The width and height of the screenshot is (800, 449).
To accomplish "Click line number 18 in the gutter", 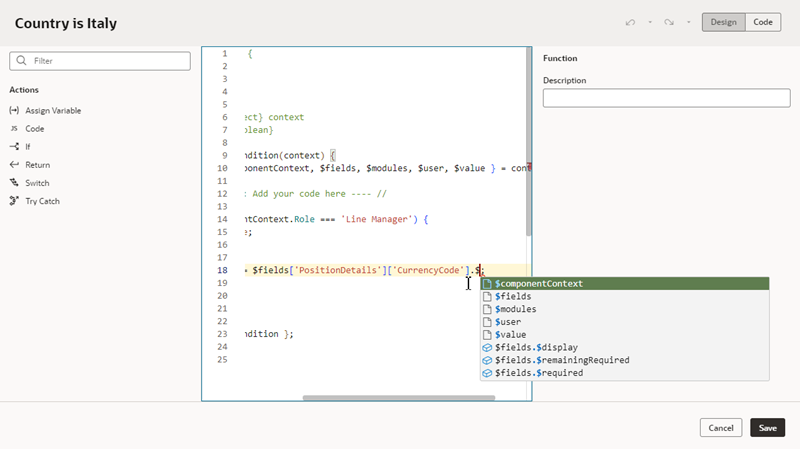I will (x=222, y=270).
